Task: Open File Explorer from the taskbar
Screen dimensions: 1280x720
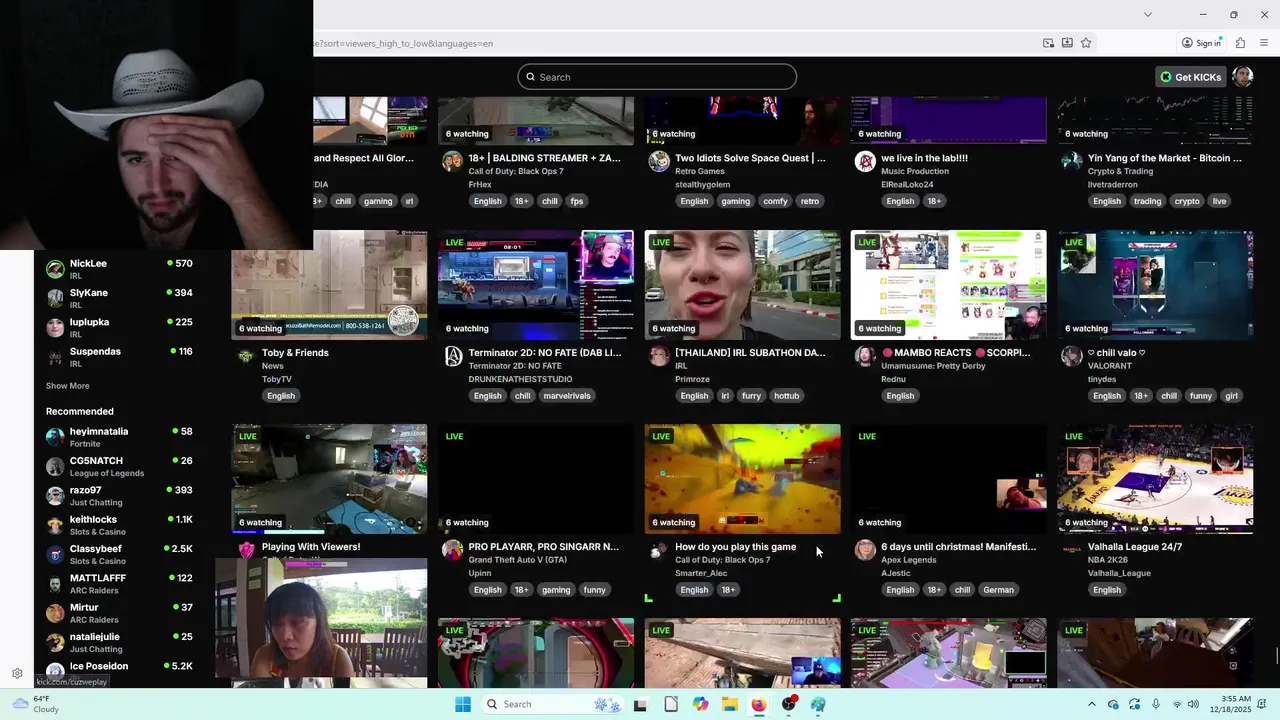Action: point(730,704)
